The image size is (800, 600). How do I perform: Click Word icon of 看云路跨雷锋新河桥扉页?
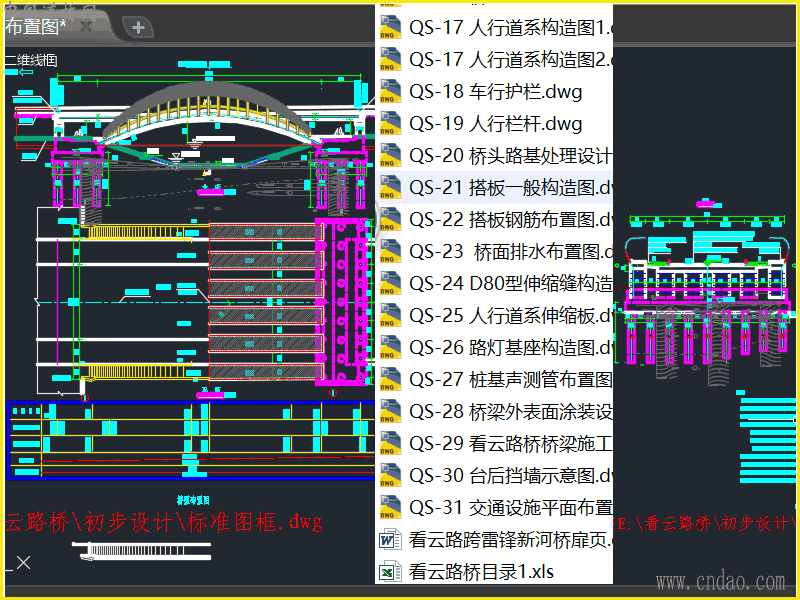(x=390, y=540)
